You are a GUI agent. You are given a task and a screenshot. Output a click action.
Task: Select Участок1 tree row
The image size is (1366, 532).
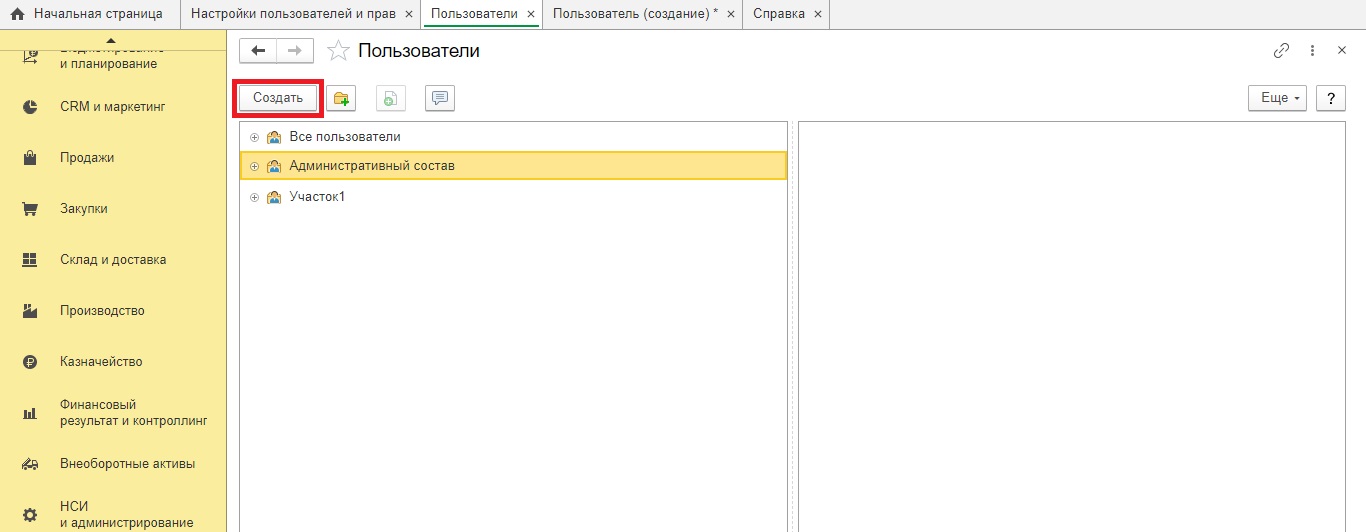[x=513, y=197]
